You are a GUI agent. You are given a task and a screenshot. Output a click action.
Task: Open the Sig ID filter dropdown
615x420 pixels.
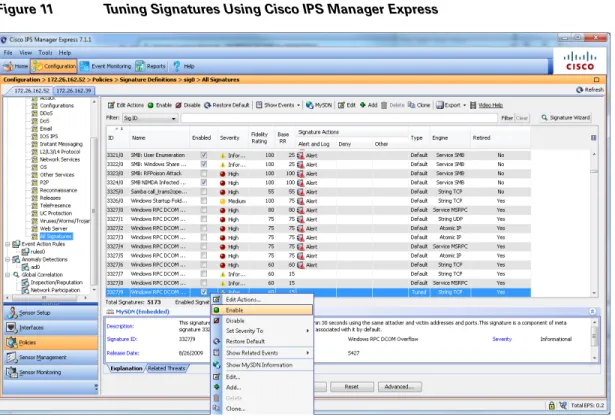(150, 118)
